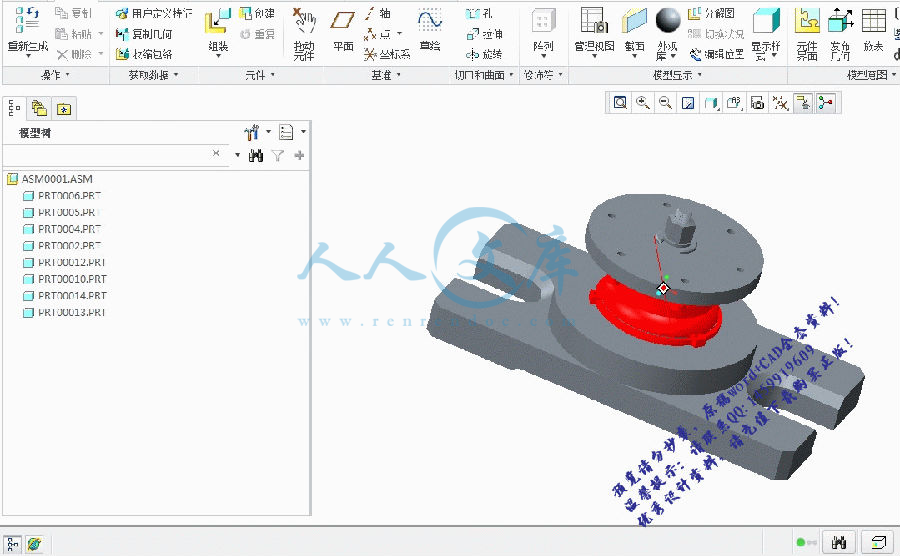This screenshot has width=900, height=556.
Task: Click the Plane (平面) datum icon
Action: coord(343,22)
